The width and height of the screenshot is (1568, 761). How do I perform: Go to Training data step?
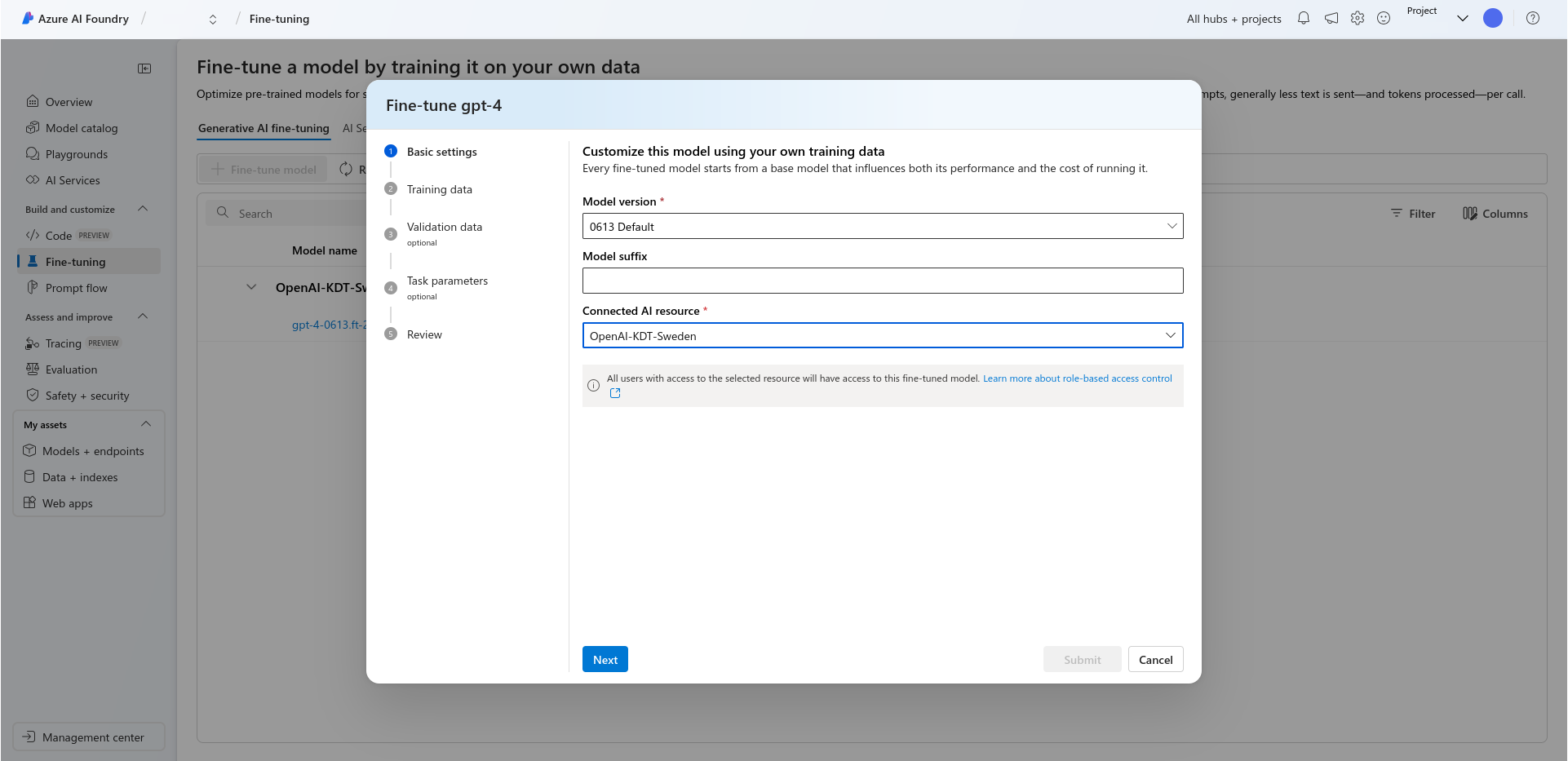[x=439, y=189]
